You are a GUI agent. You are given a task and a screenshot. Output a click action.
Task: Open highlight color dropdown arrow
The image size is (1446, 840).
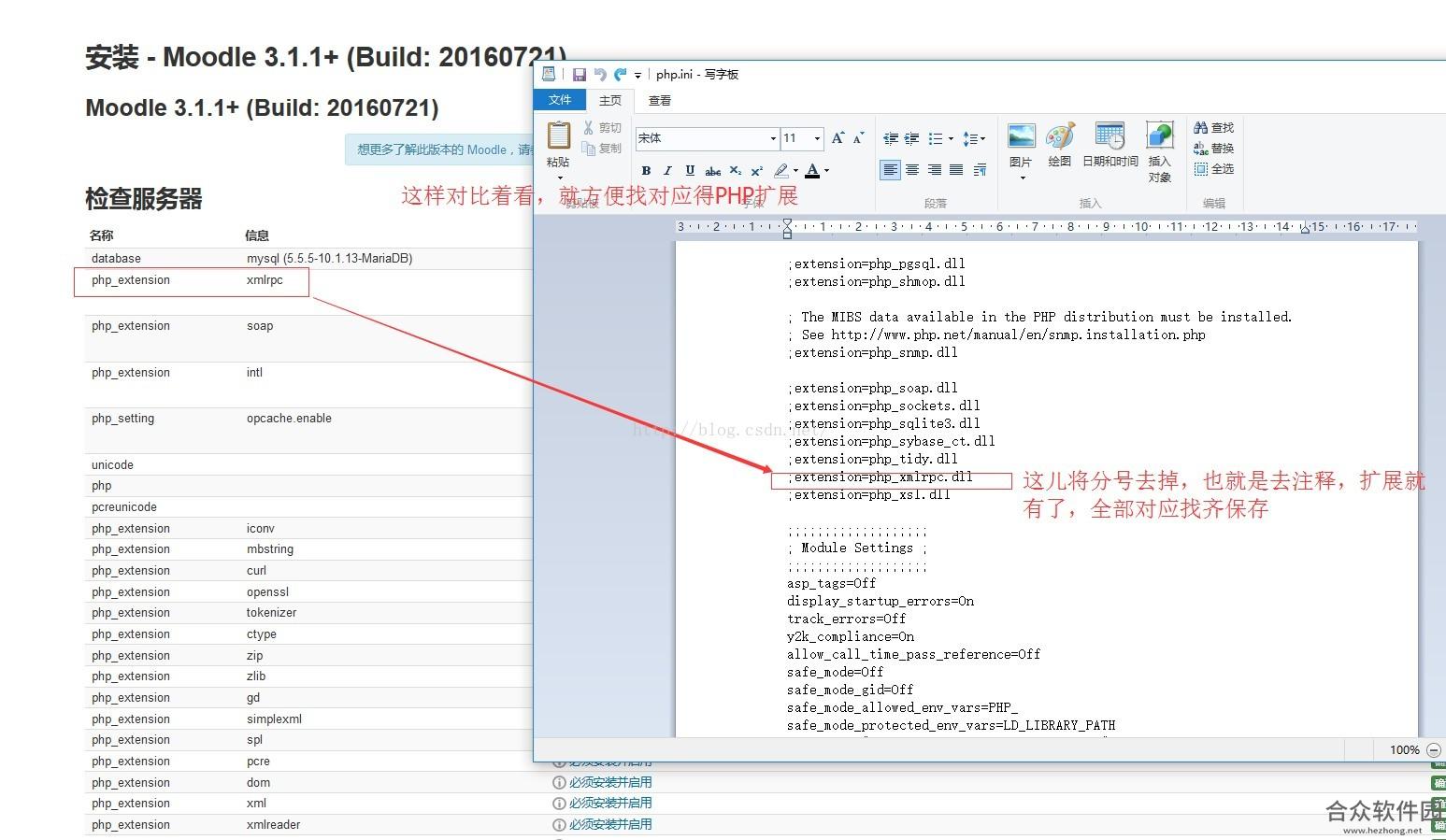click(795, 170)
